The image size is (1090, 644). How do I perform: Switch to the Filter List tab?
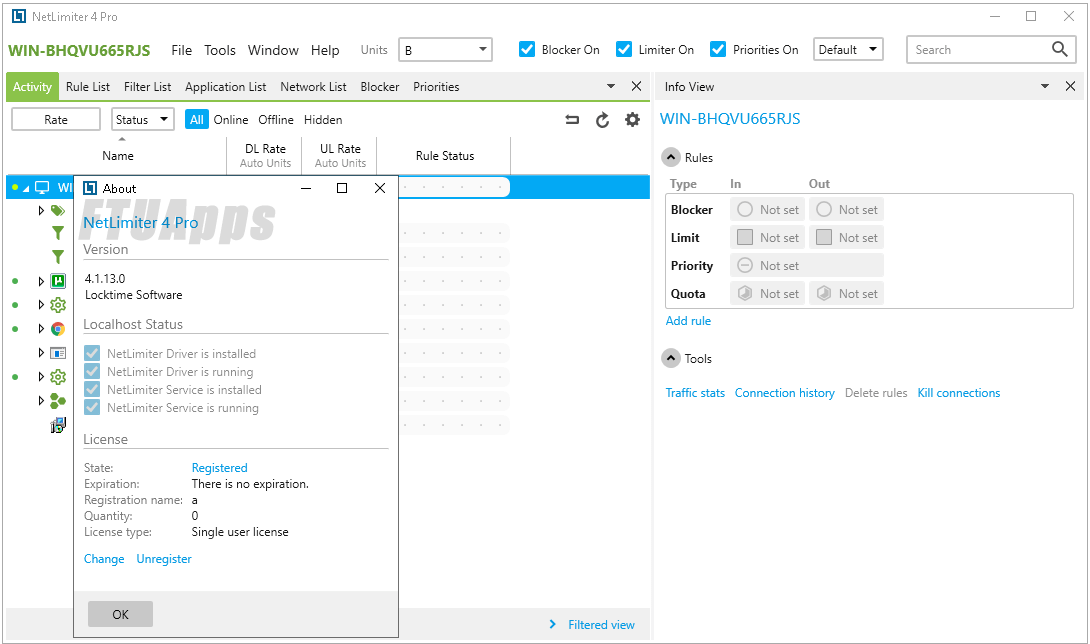tap(147, 87)
